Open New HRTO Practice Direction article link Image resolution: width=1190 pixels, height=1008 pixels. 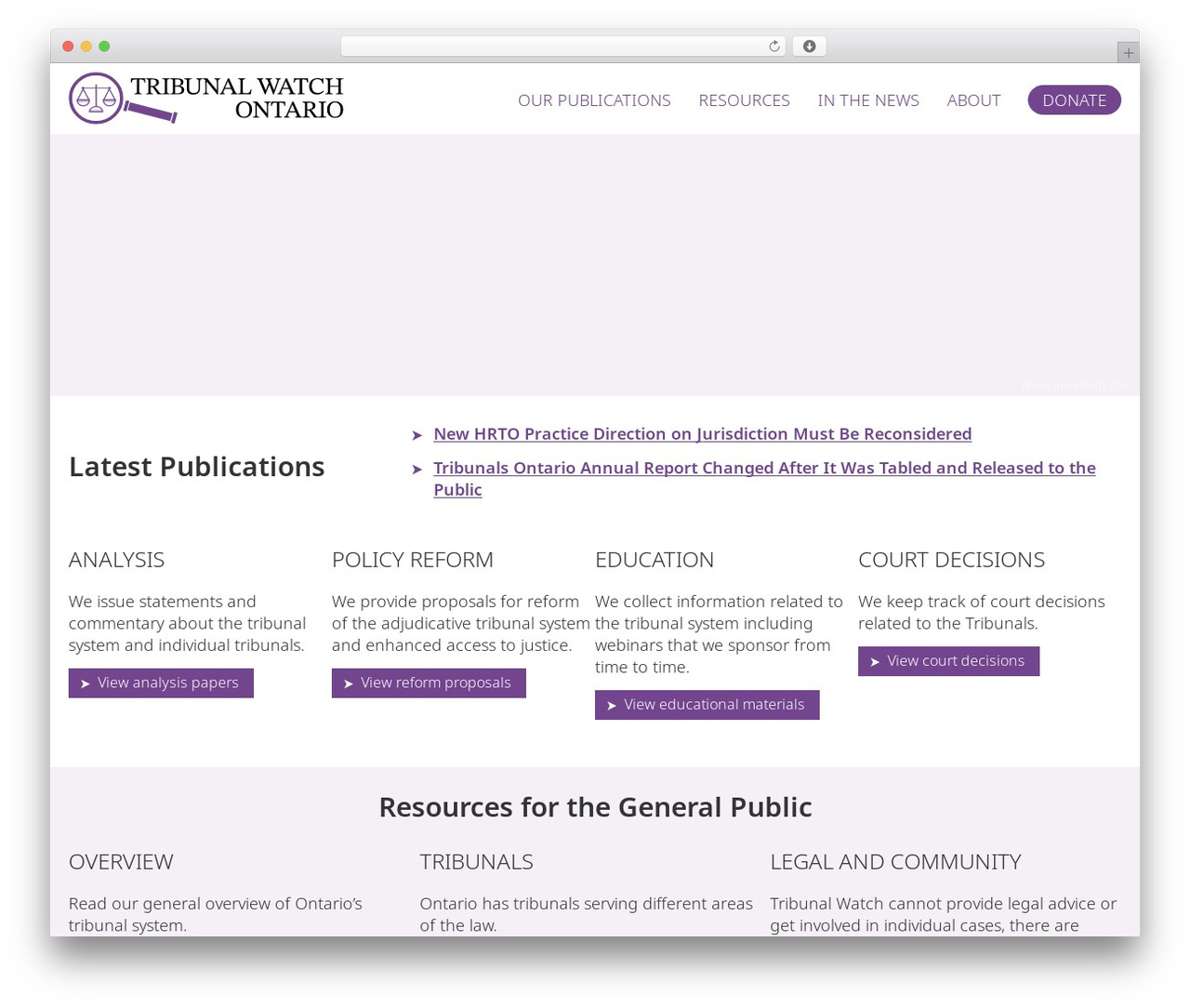pyautogui.click(x=702, y=434)
